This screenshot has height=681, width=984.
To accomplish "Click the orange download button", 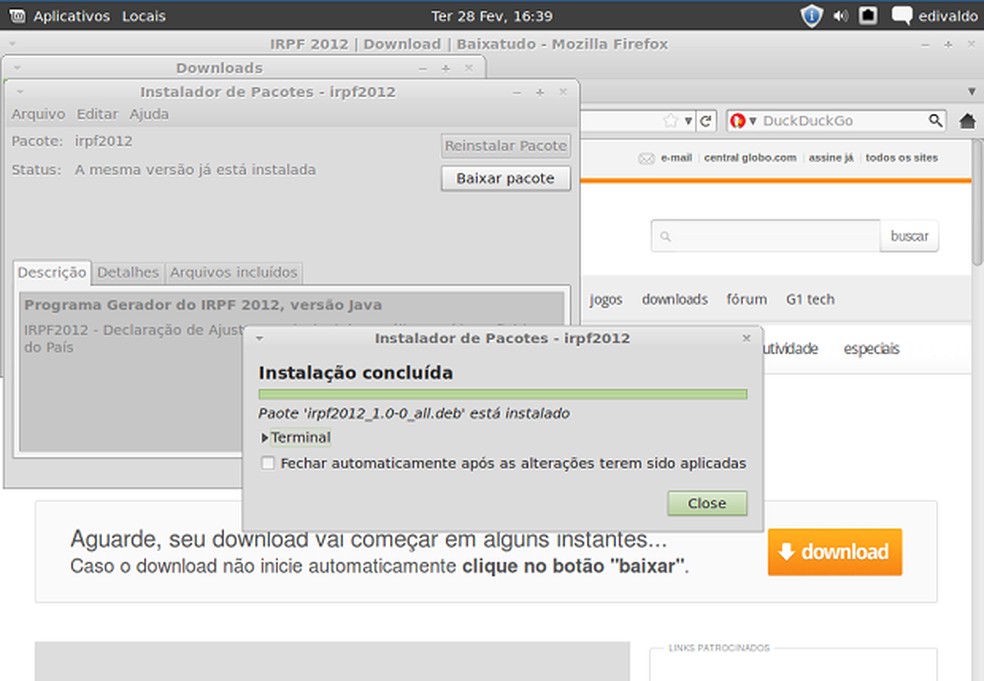I will click(835, 552).
